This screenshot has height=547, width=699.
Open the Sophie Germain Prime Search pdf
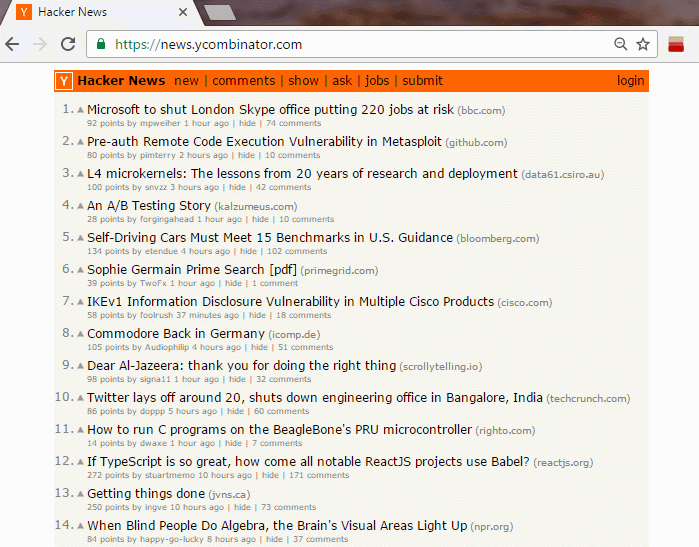click(192, 270)
